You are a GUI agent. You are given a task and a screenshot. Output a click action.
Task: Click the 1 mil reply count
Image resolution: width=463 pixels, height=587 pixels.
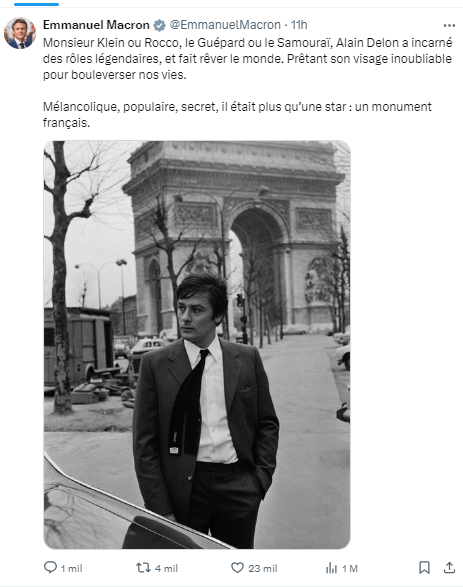[x=71, y=568]
